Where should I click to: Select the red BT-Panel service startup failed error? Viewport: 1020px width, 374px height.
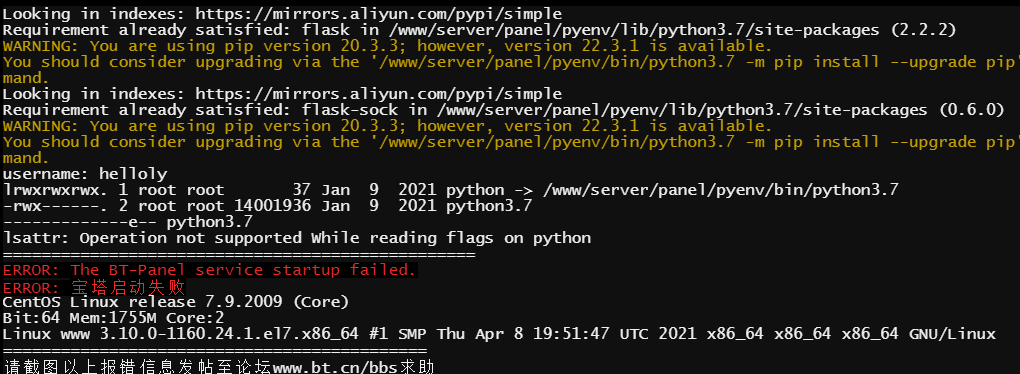pyautogui.click(x=209, y=270)
